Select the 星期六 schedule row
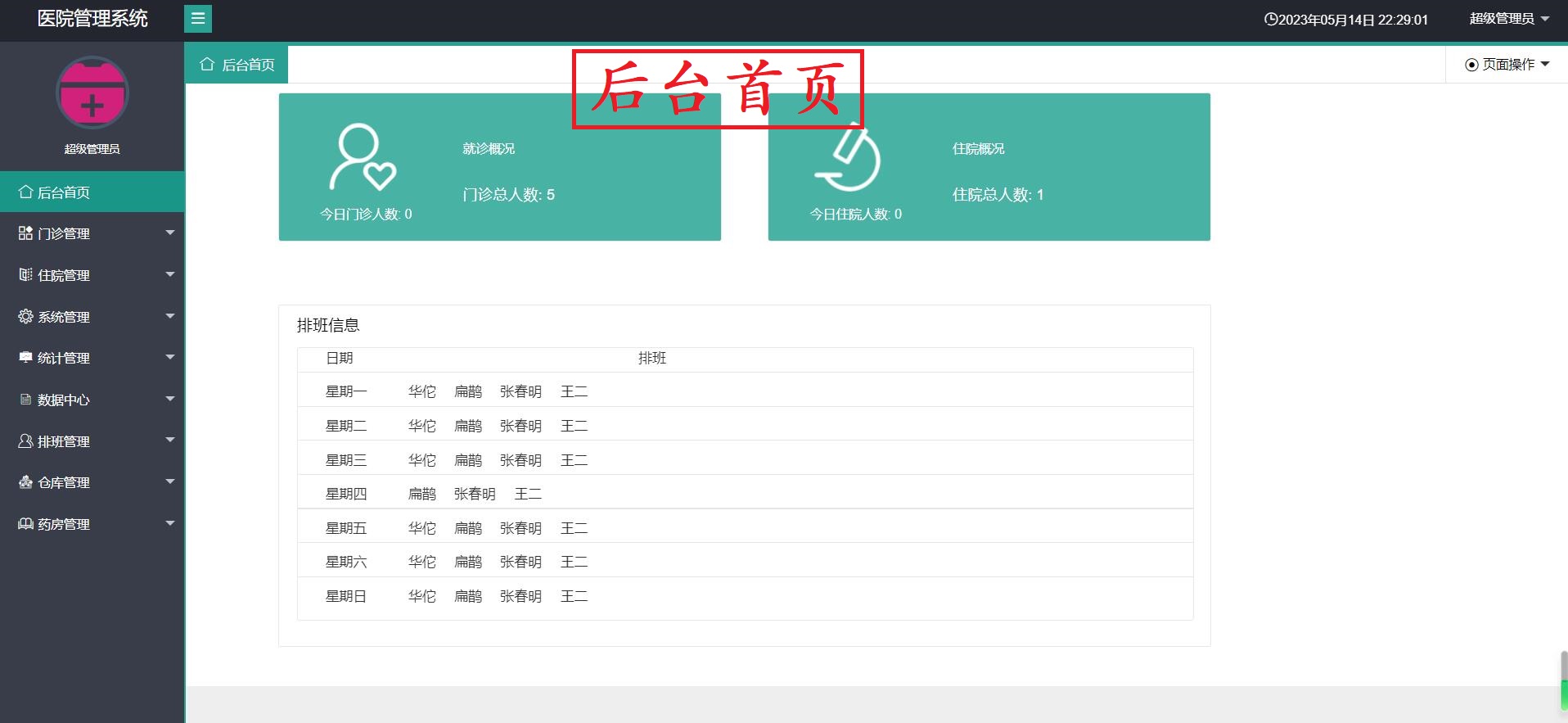This screenshot has width=1568, height=723. tap(745, 562)
